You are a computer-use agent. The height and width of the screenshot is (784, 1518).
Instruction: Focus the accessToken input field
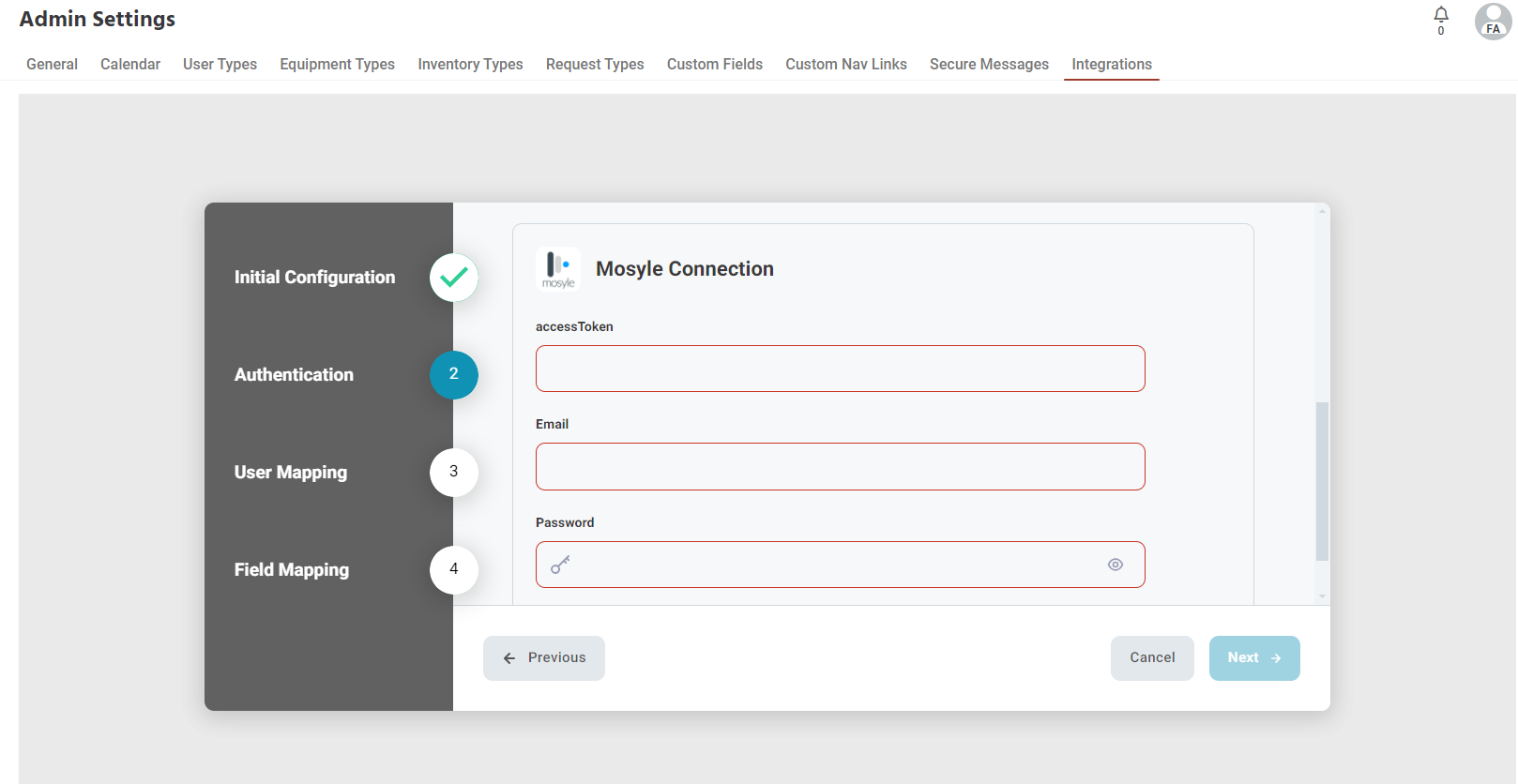pos(841,369)
